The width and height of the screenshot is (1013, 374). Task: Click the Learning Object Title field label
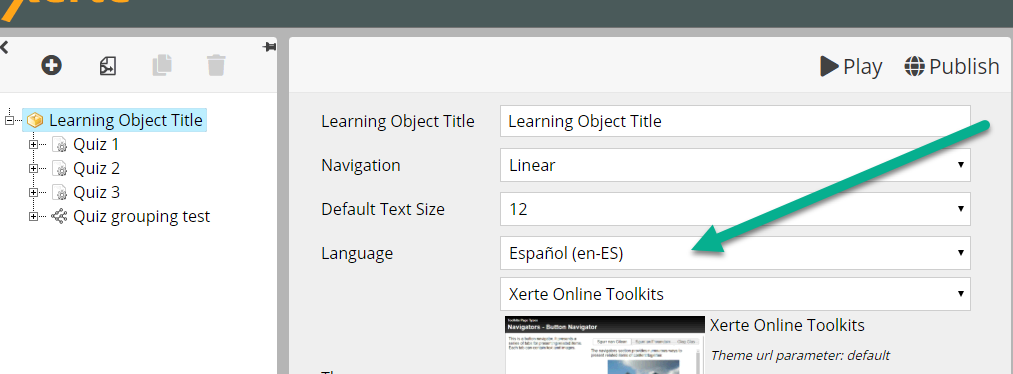398,121
